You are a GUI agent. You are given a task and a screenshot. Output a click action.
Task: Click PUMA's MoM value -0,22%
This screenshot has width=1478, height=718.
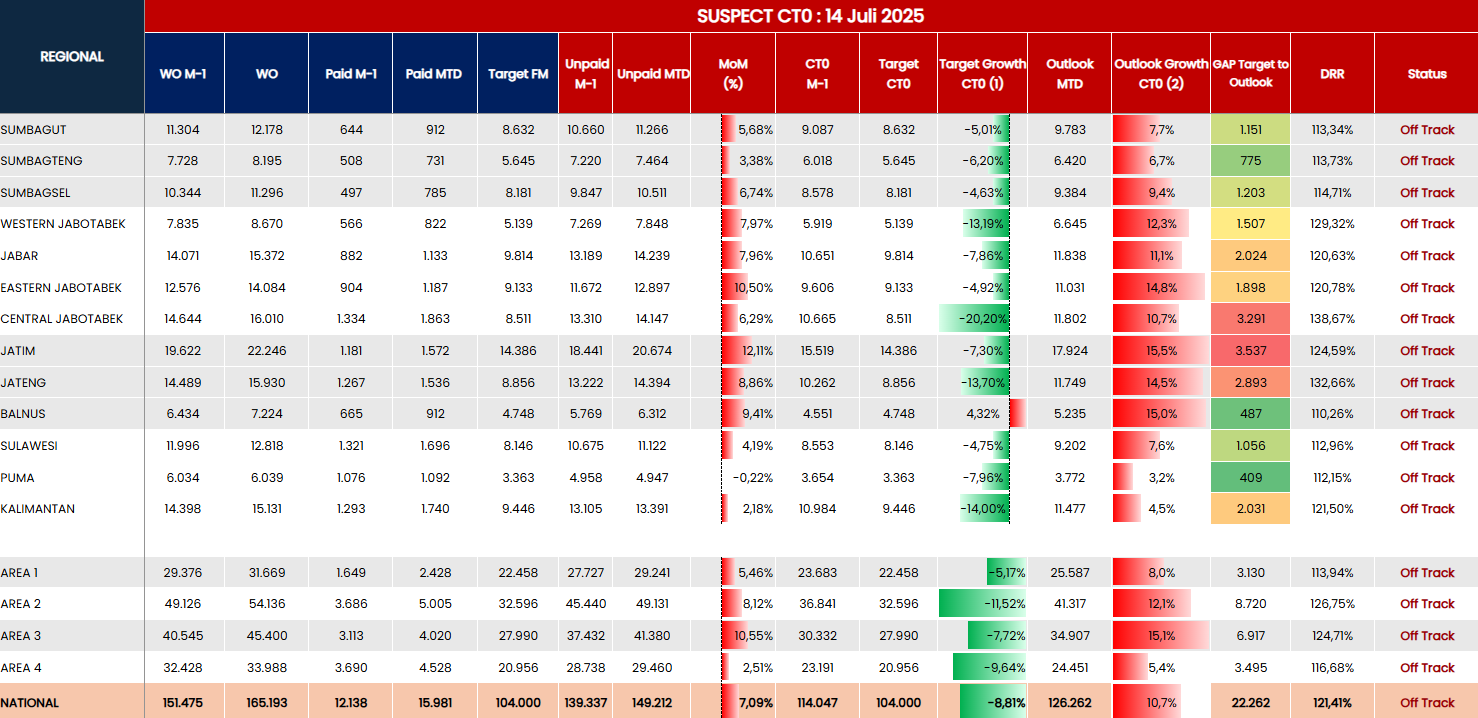coord(752,478)
